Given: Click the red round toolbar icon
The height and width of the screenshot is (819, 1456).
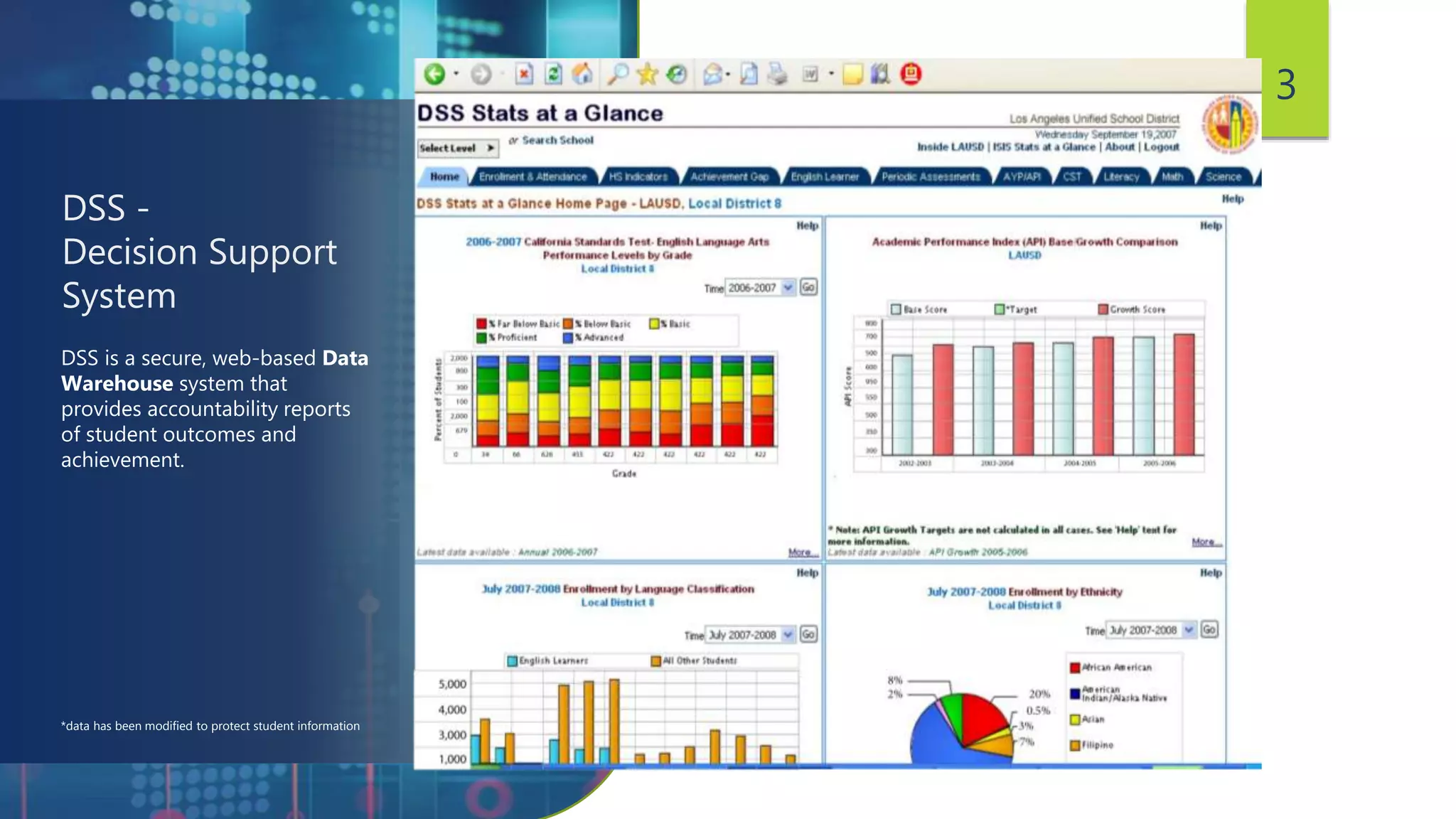Looking at the screenshot, I should click(x=911, y=74).
